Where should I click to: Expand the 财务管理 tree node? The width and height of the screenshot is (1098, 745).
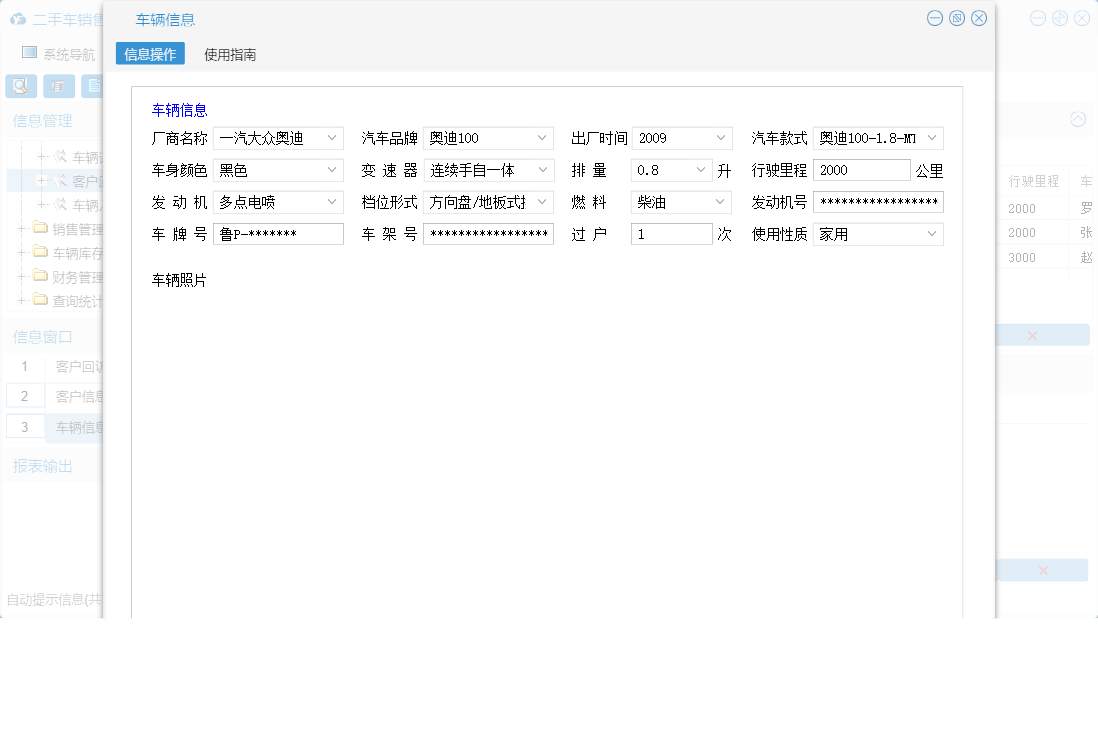[21, 277]
